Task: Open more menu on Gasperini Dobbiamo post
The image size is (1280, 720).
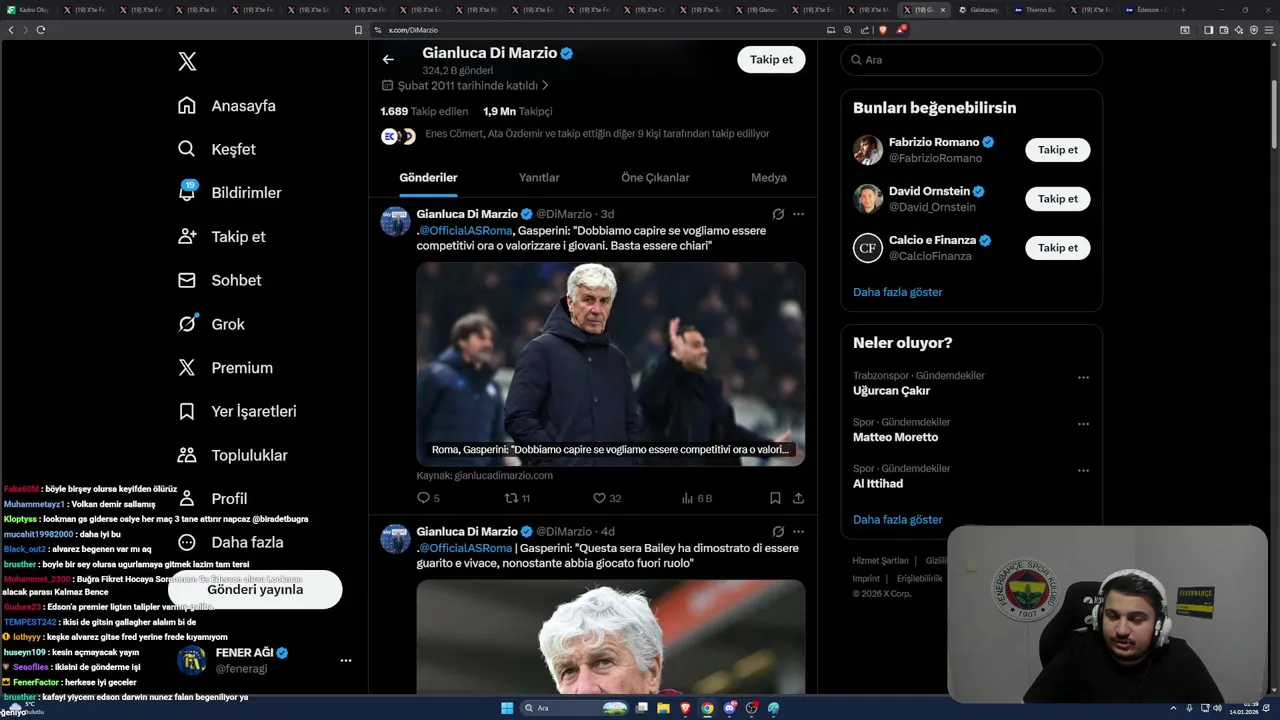Action: pyautogui.click(x=798, y=214)
